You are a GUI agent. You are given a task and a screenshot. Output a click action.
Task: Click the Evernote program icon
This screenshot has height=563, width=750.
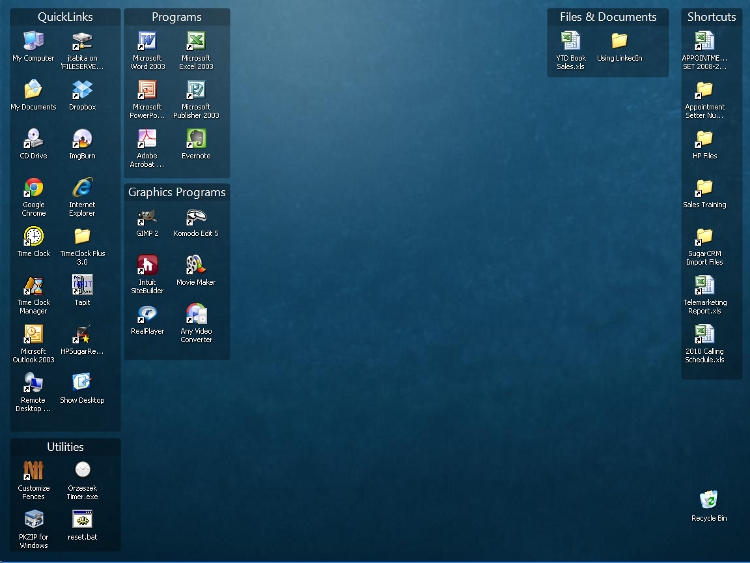(x=196, y=139)
